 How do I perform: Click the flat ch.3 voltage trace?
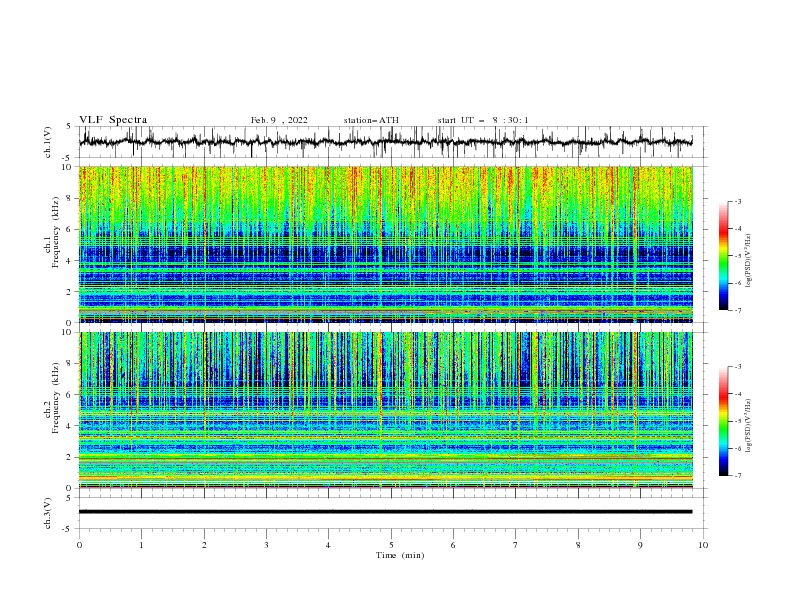pos(385,512)
